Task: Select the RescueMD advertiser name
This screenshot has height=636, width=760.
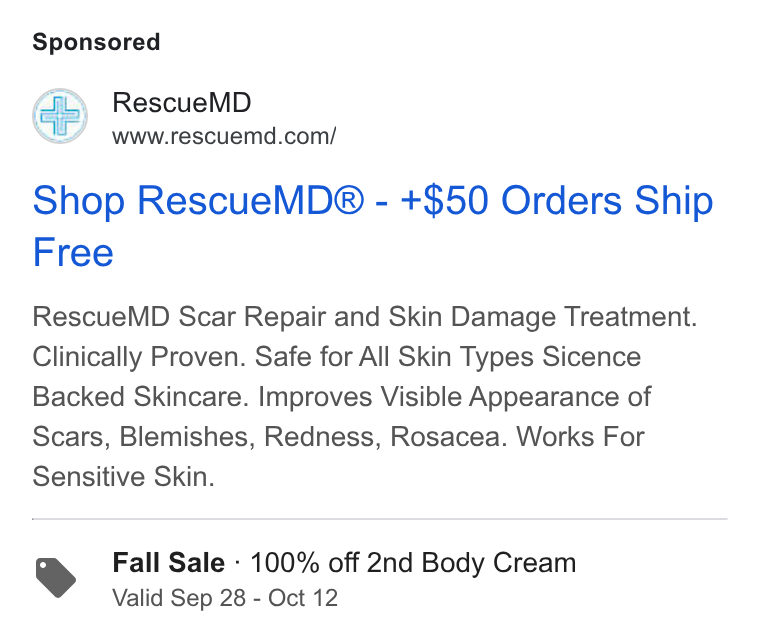Action: tap(182, 102)
